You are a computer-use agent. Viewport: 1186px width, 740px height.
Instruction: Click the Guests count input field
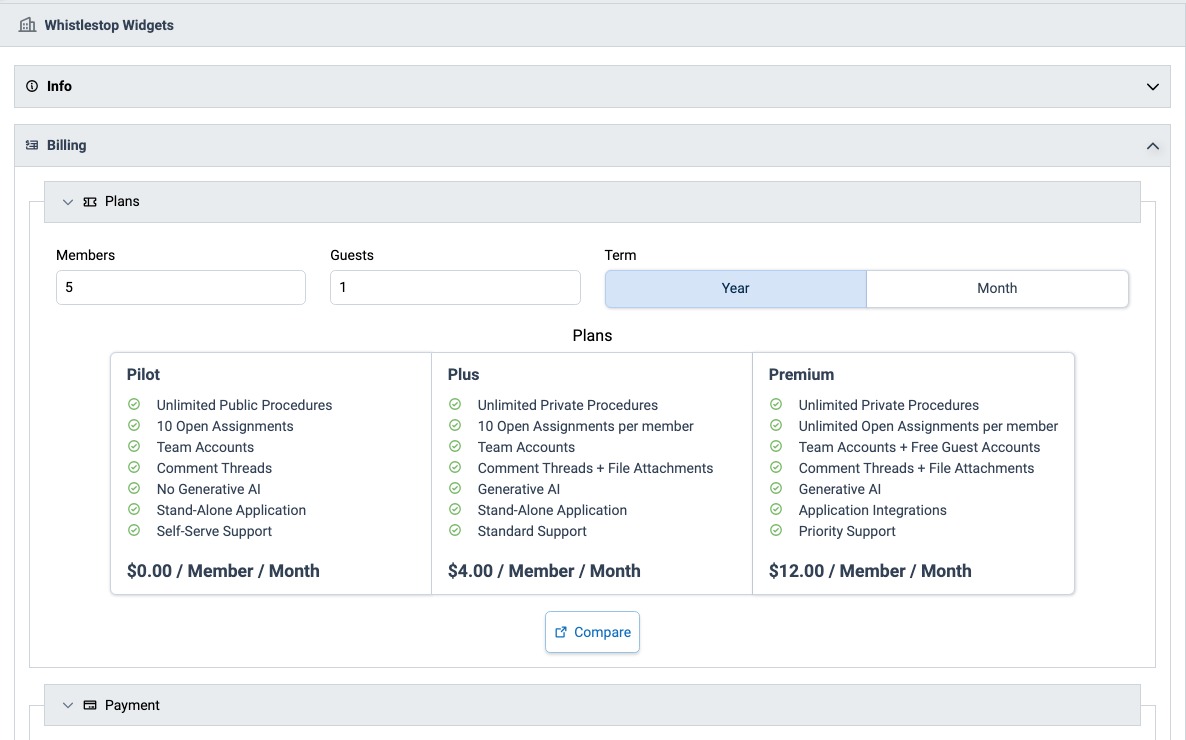point(455,288)
